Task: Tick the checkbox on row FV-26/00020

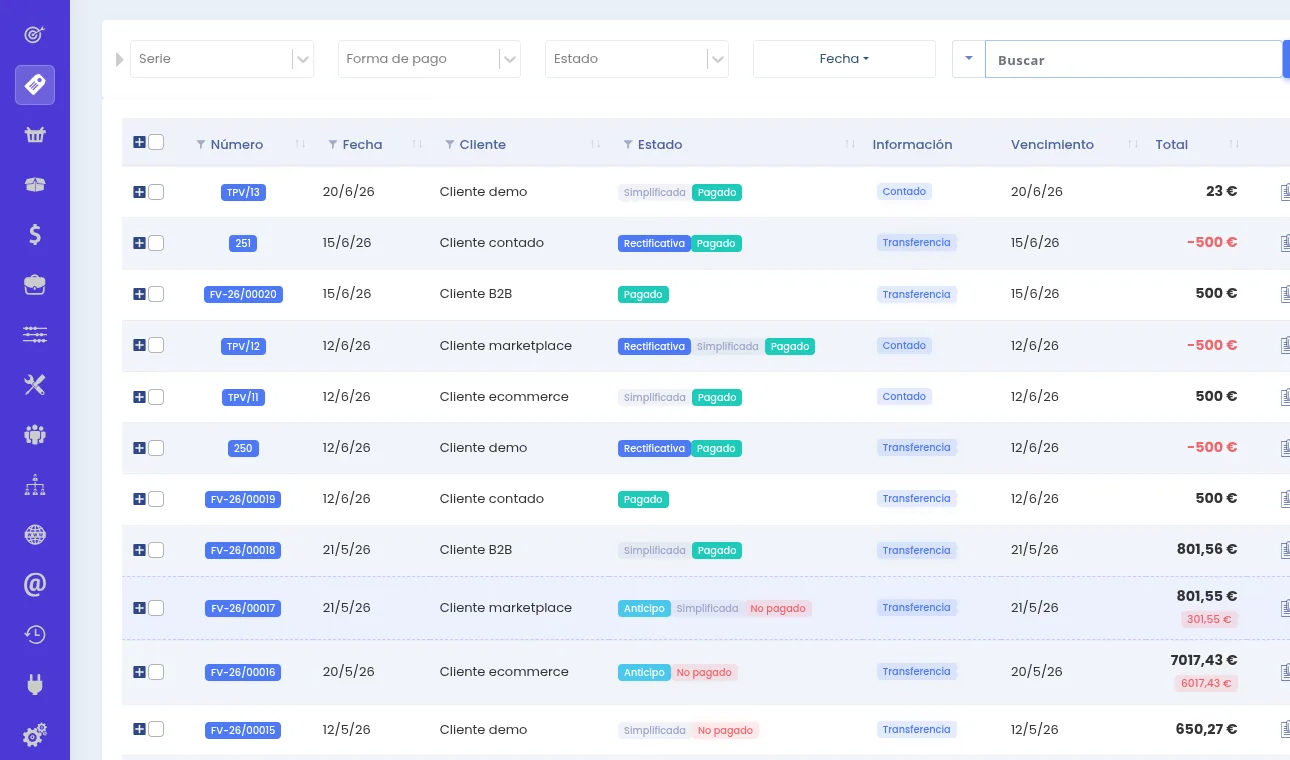Action: (156, 294)
